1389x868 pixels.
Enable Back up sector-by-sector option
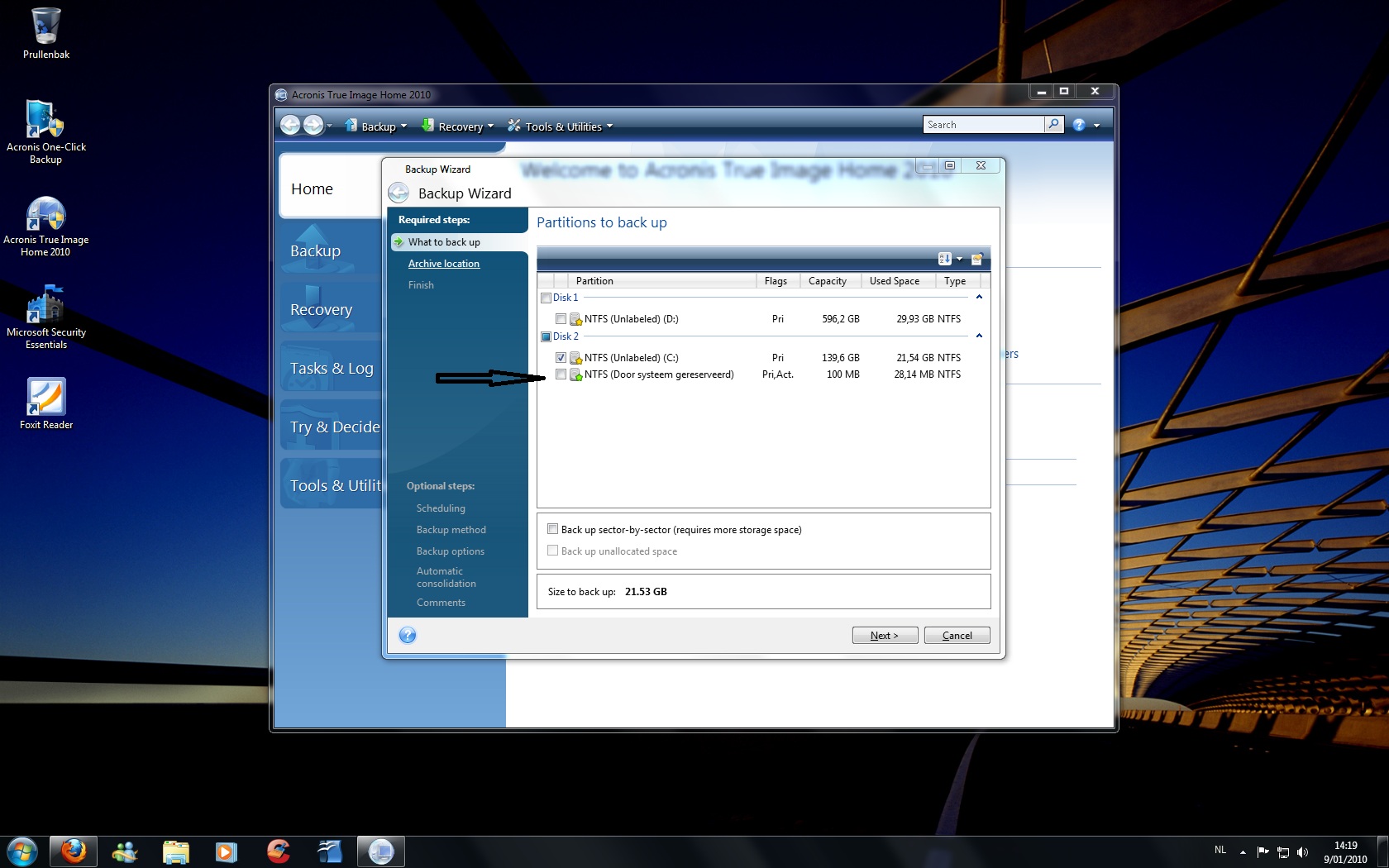(552, 529)
